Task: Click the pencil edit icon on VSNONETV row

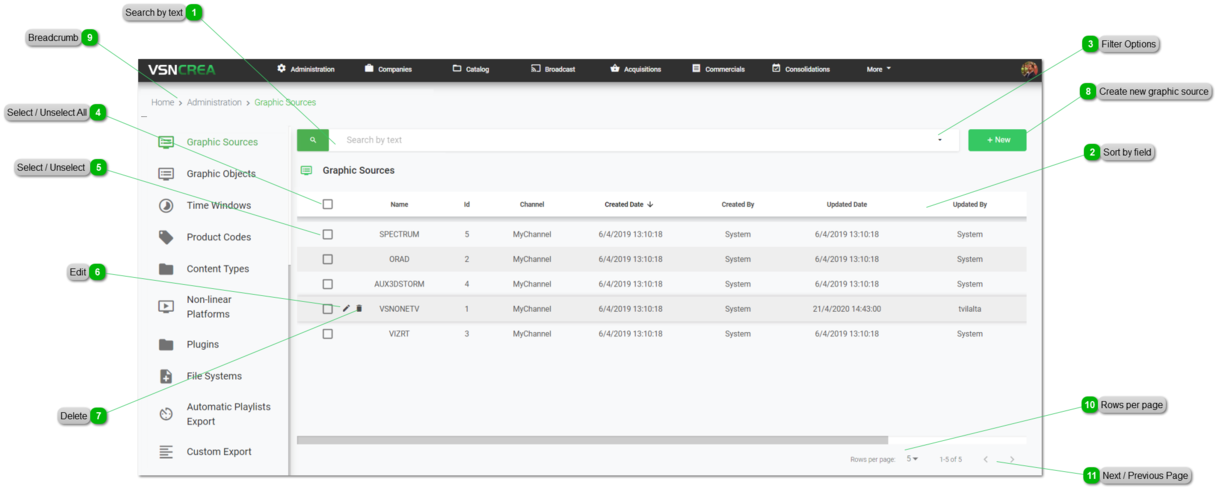Action: 346,309
